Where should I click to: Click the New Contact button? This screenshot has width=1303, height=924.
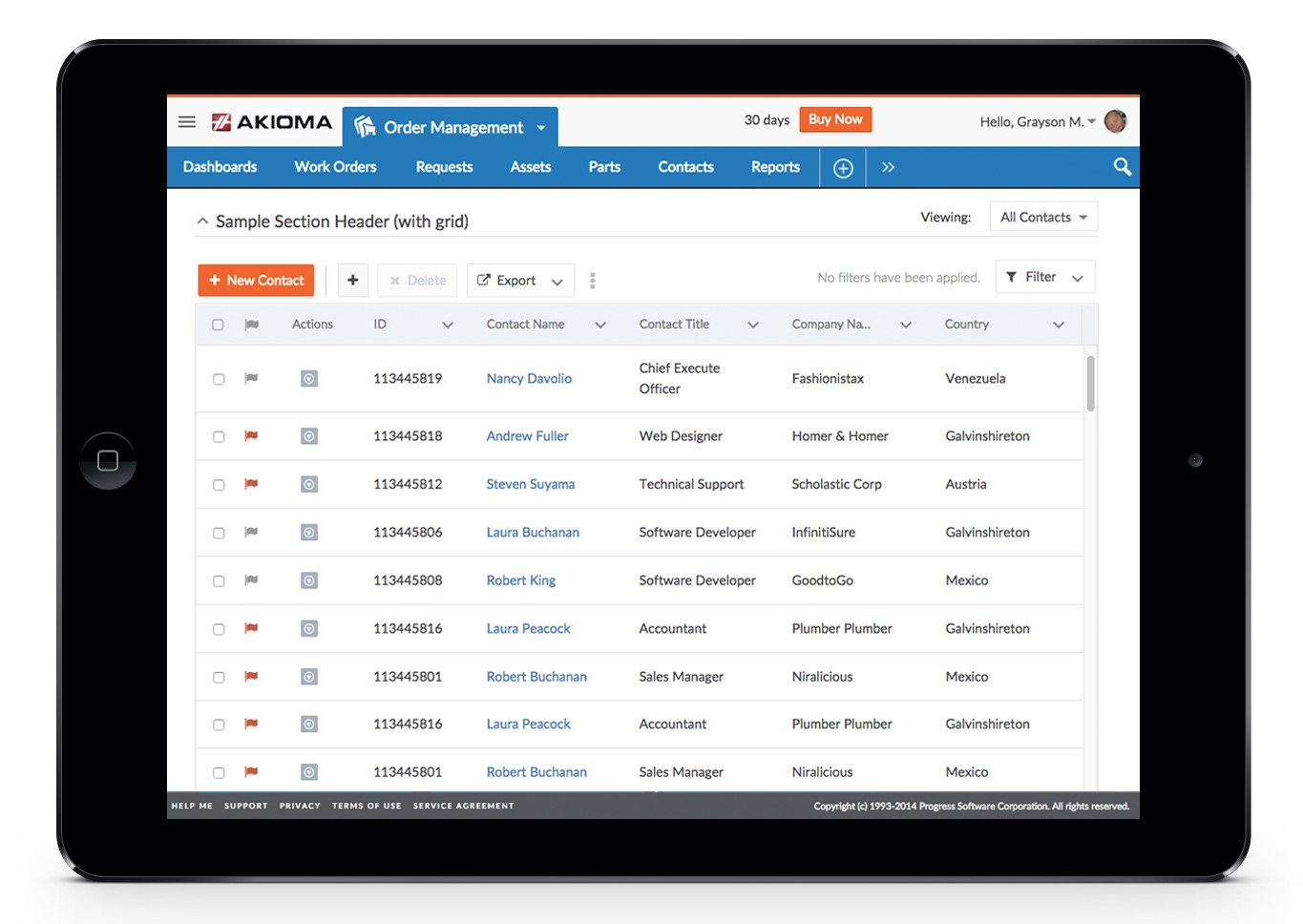(256, 280)
